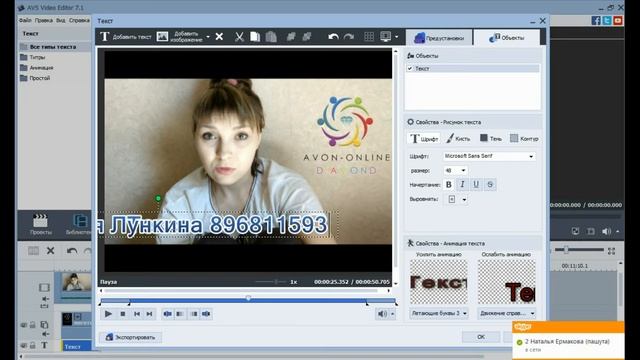640x360 pixels.
Task: Click the preview volume speaker icon
Action: point(382,314)
